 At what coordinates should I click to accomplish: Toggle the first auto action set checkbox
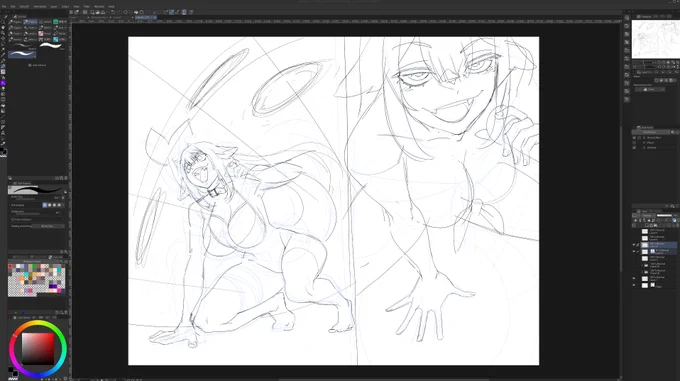(634, 137)
